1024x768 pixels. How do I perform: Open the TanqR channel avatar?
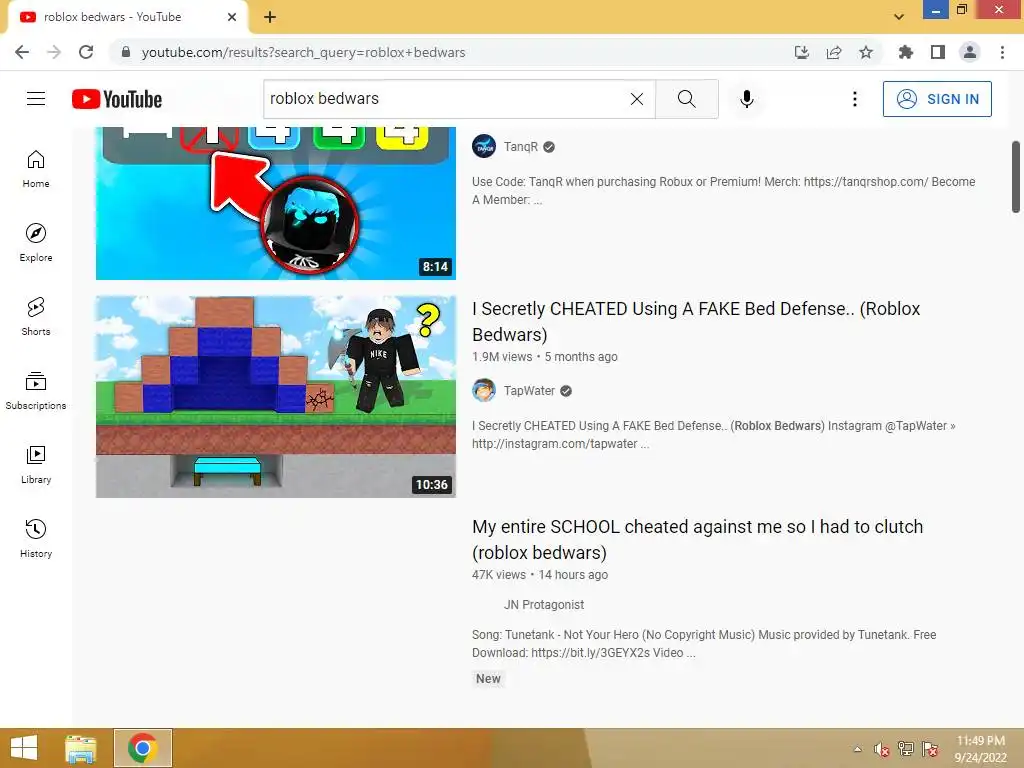point(484,146)
